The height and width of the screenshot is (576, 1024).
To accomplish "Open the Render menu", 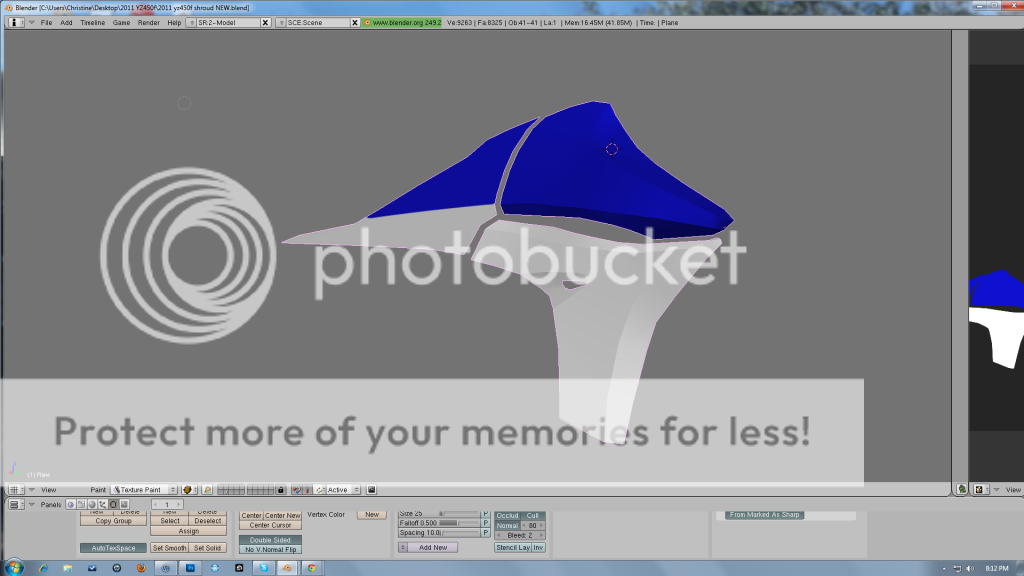I will pos(149,23).
